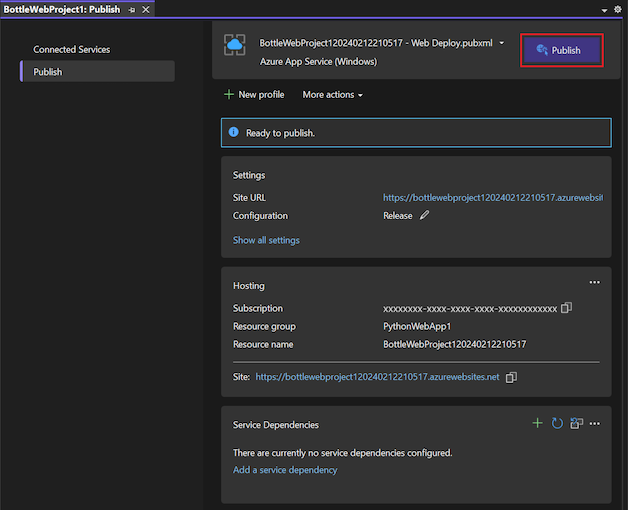Select Connected Services in the sidebar

(x=71, y=49)
